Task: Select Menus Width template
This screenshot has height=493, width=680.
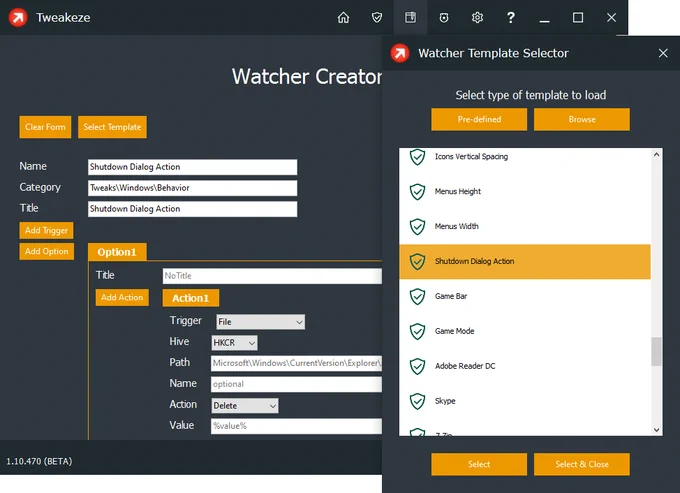Action: [525, 226]
